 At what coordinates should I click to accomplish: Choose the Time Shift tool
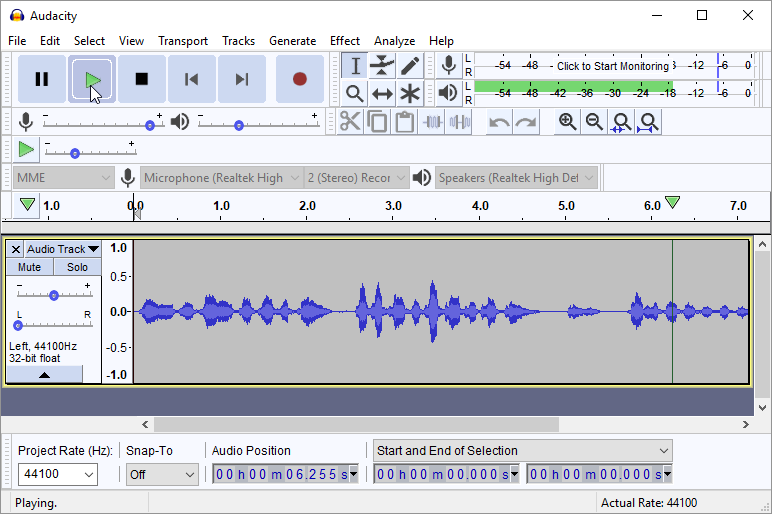click(382, 94)
